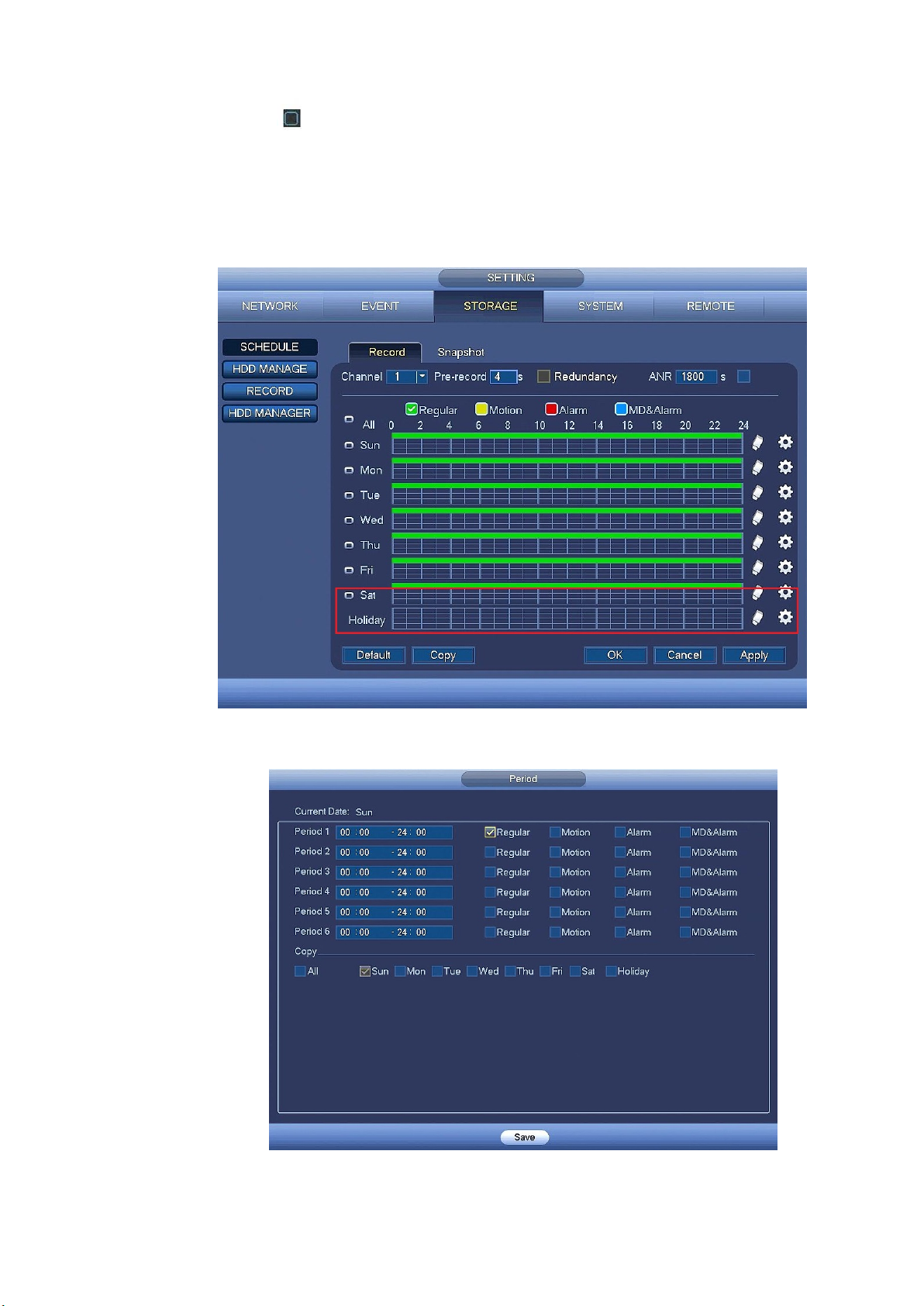924x1306 pixels.
Task: Open gear settings for Holiday row
Action: click(785, 616)
